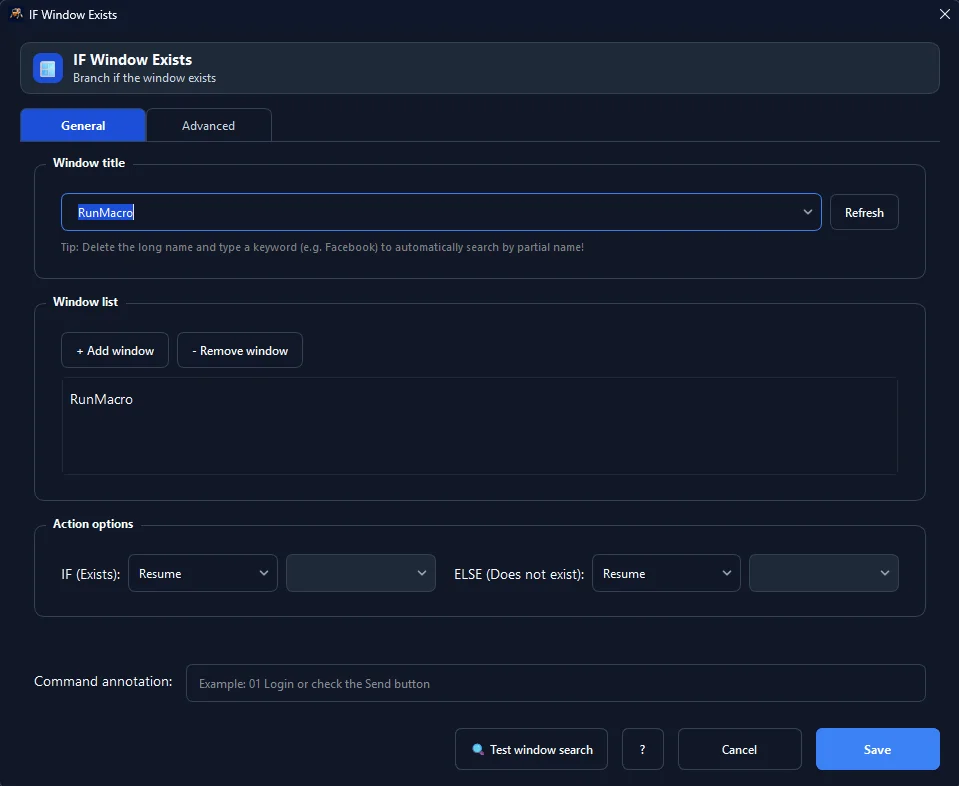The image size is (959, 786).
Task: Click the Window title text field
Action: 441,212
